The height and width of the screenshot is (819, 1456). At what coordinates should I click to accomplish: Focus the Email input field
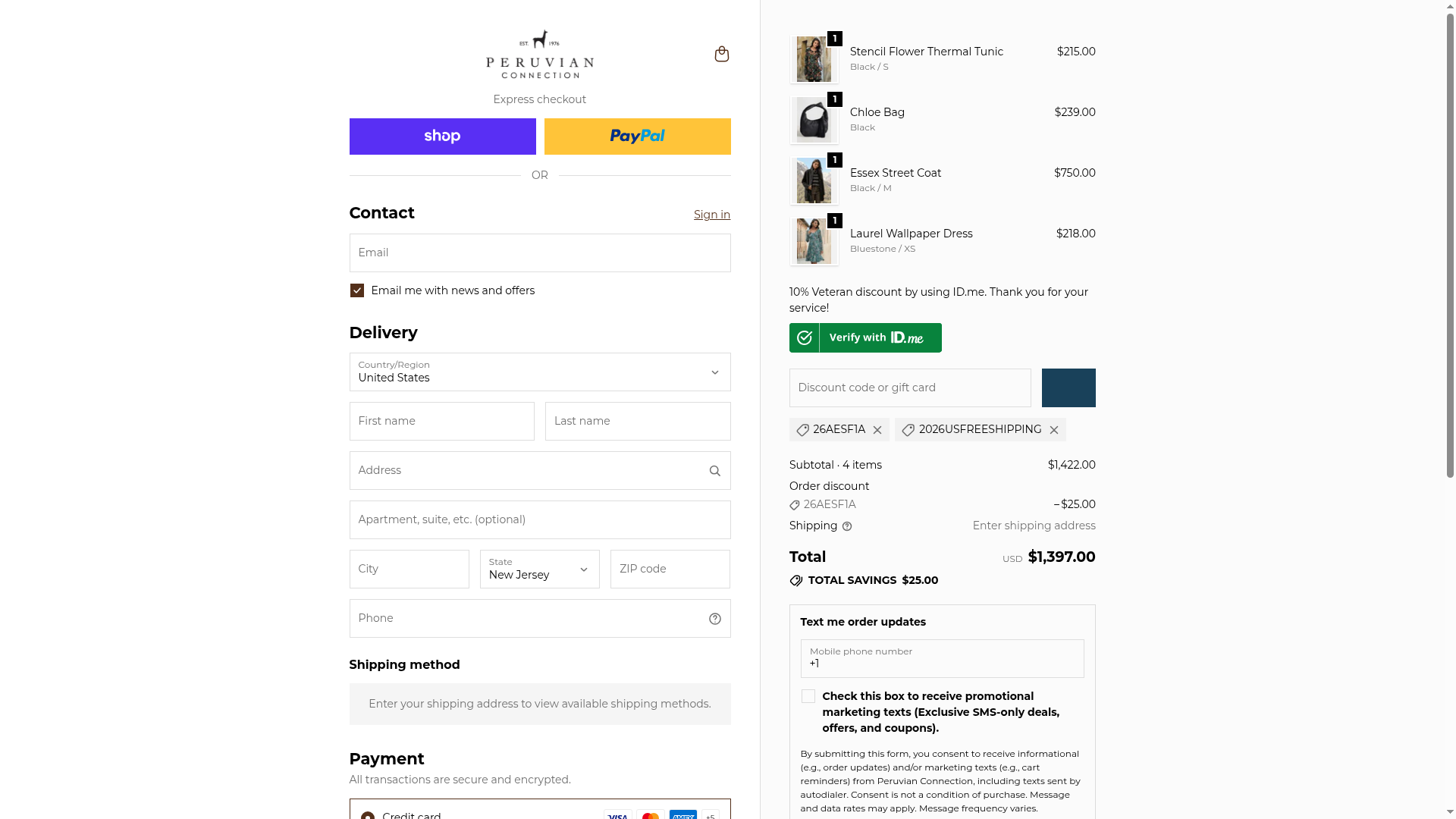539,253
